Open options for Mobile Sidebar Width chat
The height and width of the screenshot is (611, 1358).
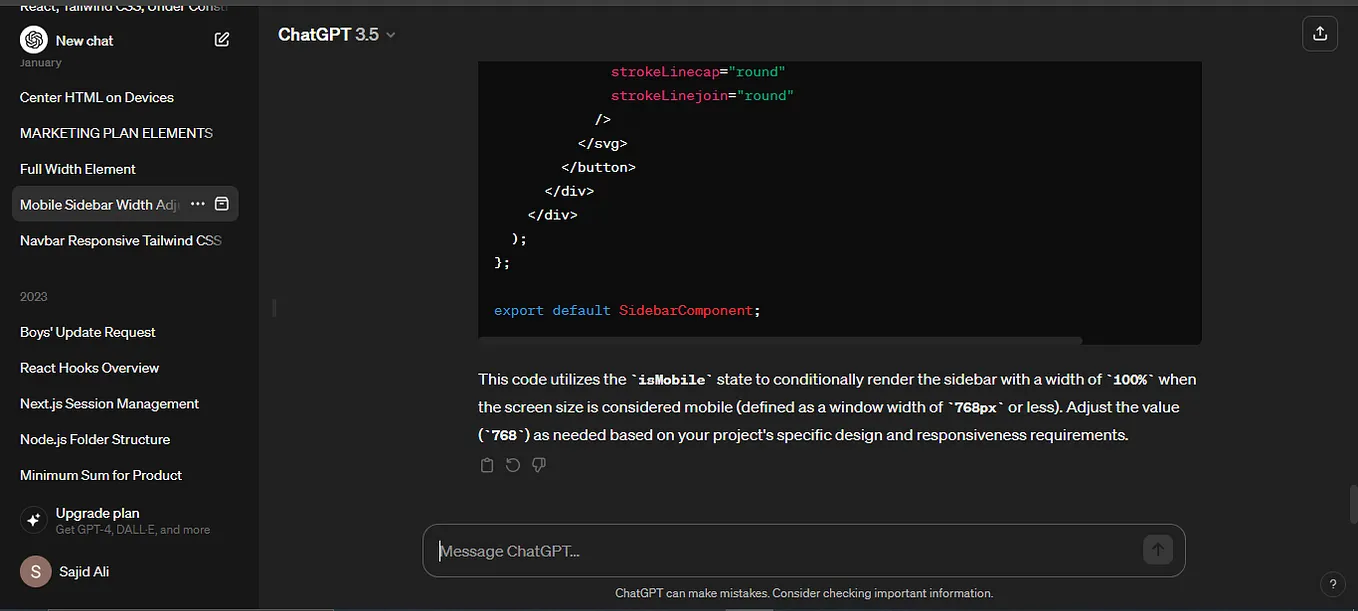coord(197,204)
